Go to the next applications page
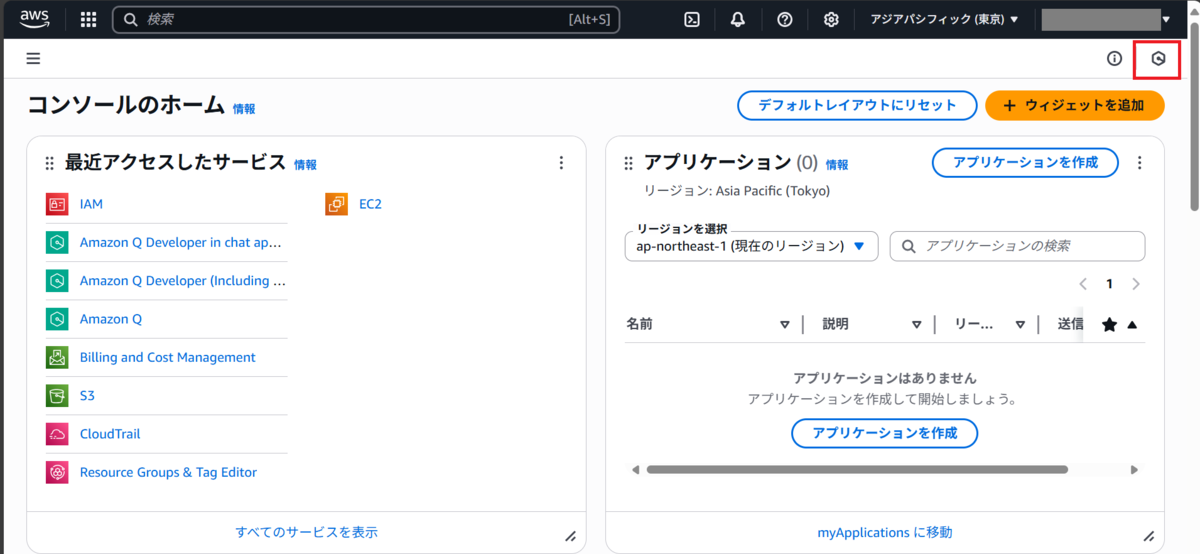Viewport: 1200px width, 554px height. [1135, 284]
